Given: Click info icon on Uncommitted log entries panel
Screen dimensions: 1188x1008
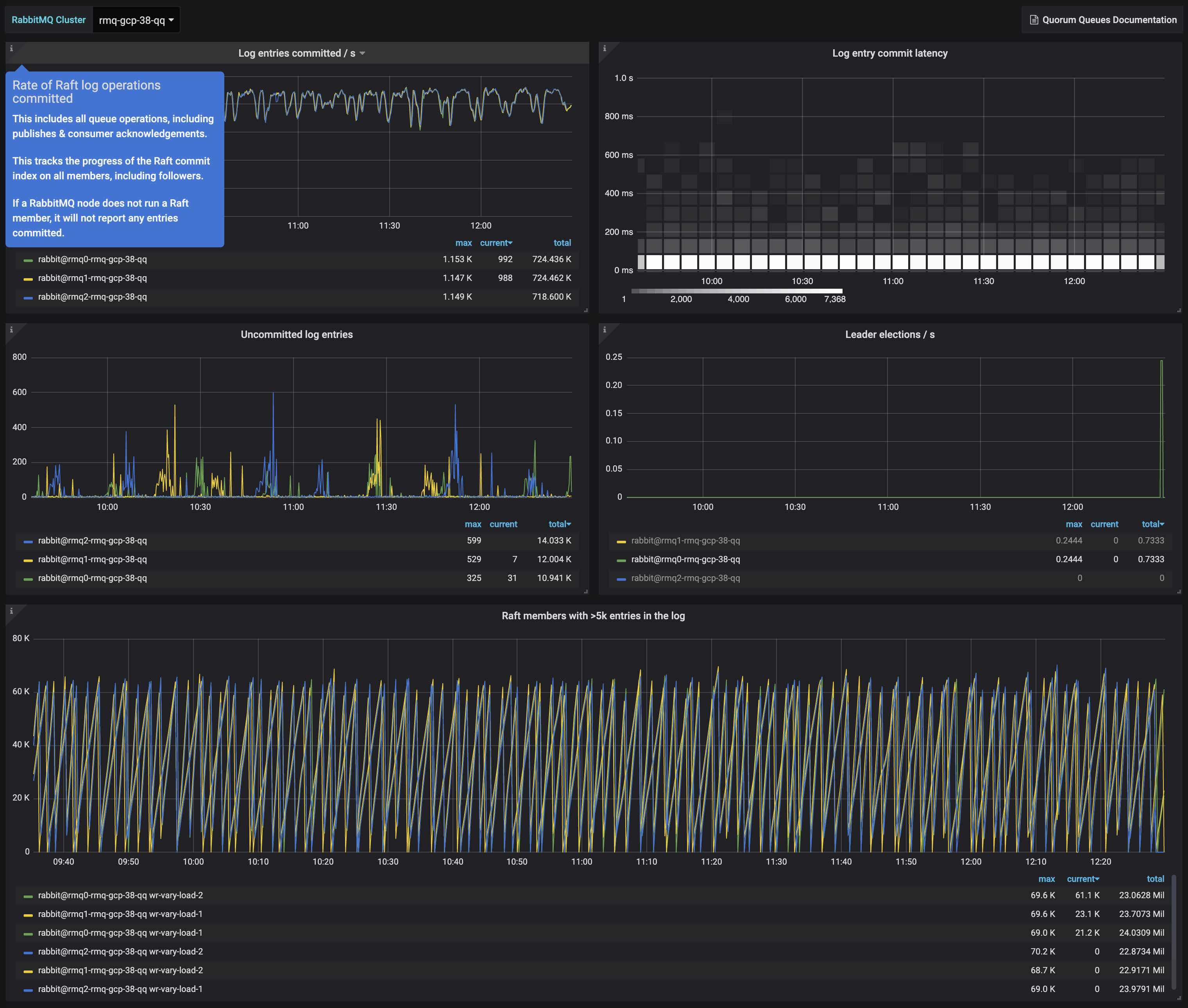Looking at the screenshot, I should pos(11,330).
